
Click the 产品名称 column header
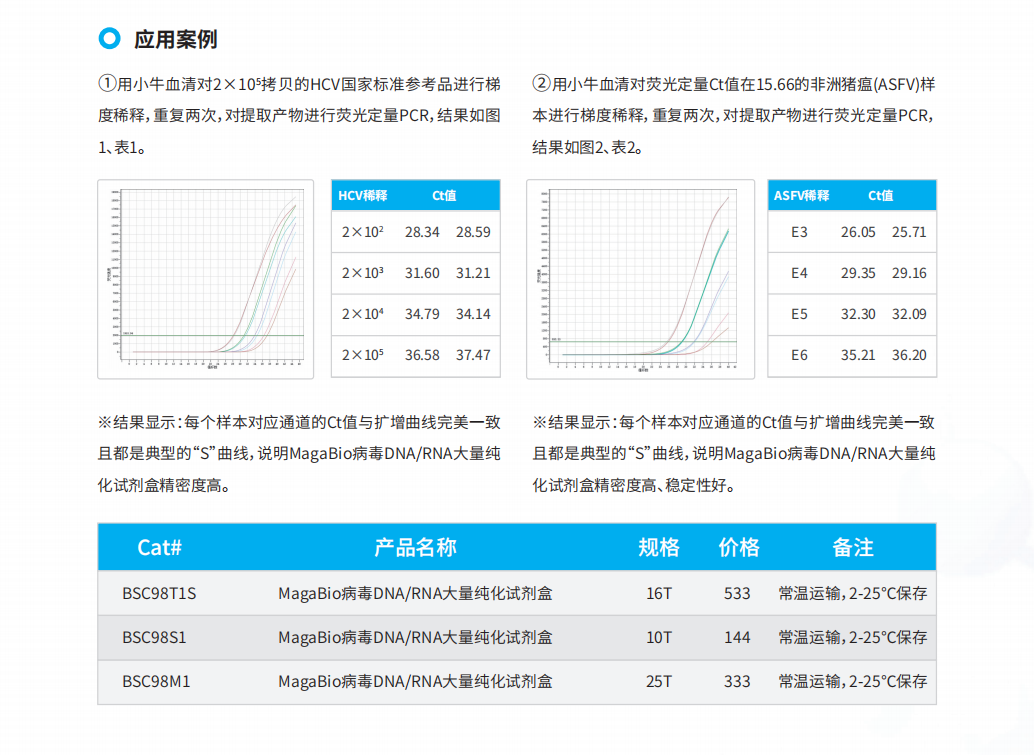415,548
